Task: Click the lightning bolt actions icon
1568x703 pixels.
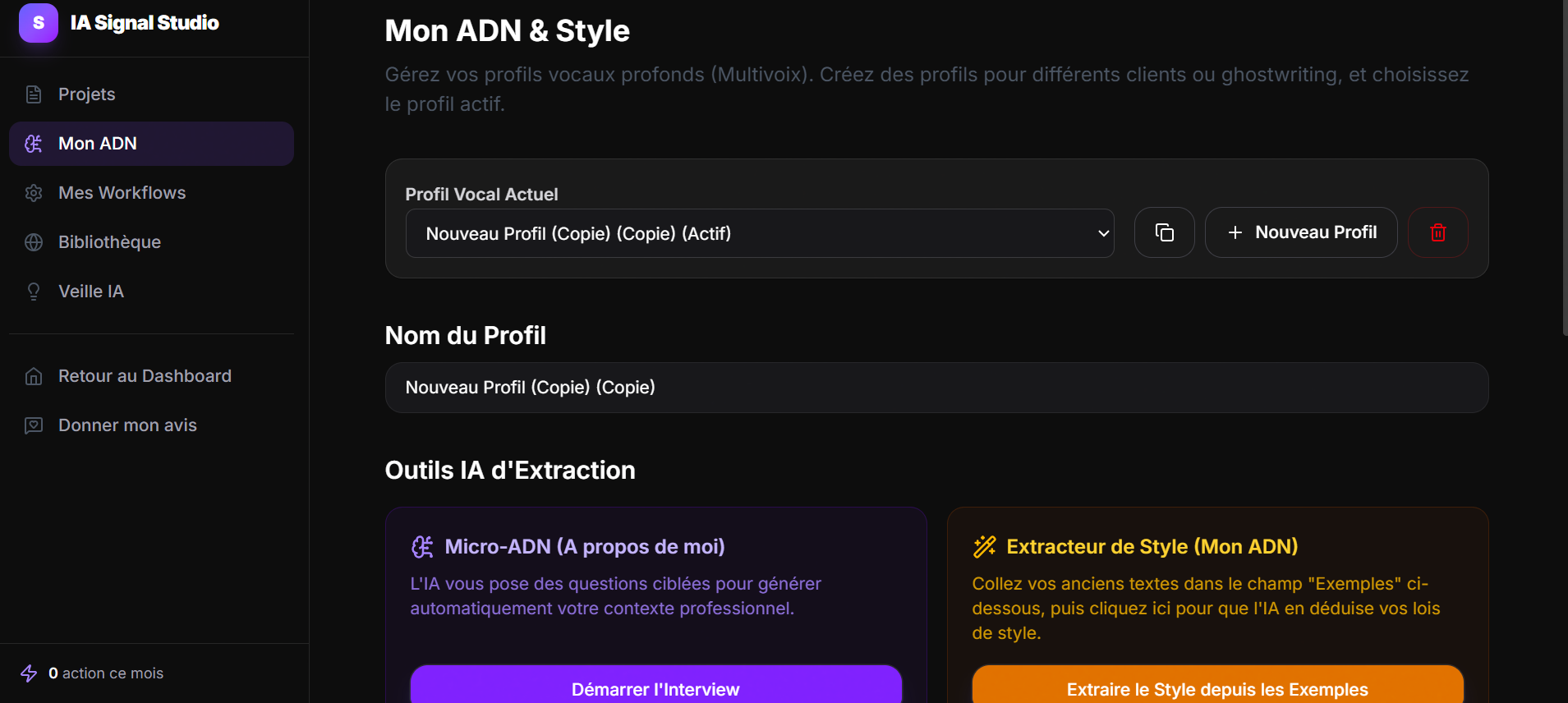Action: coord(29,673)
